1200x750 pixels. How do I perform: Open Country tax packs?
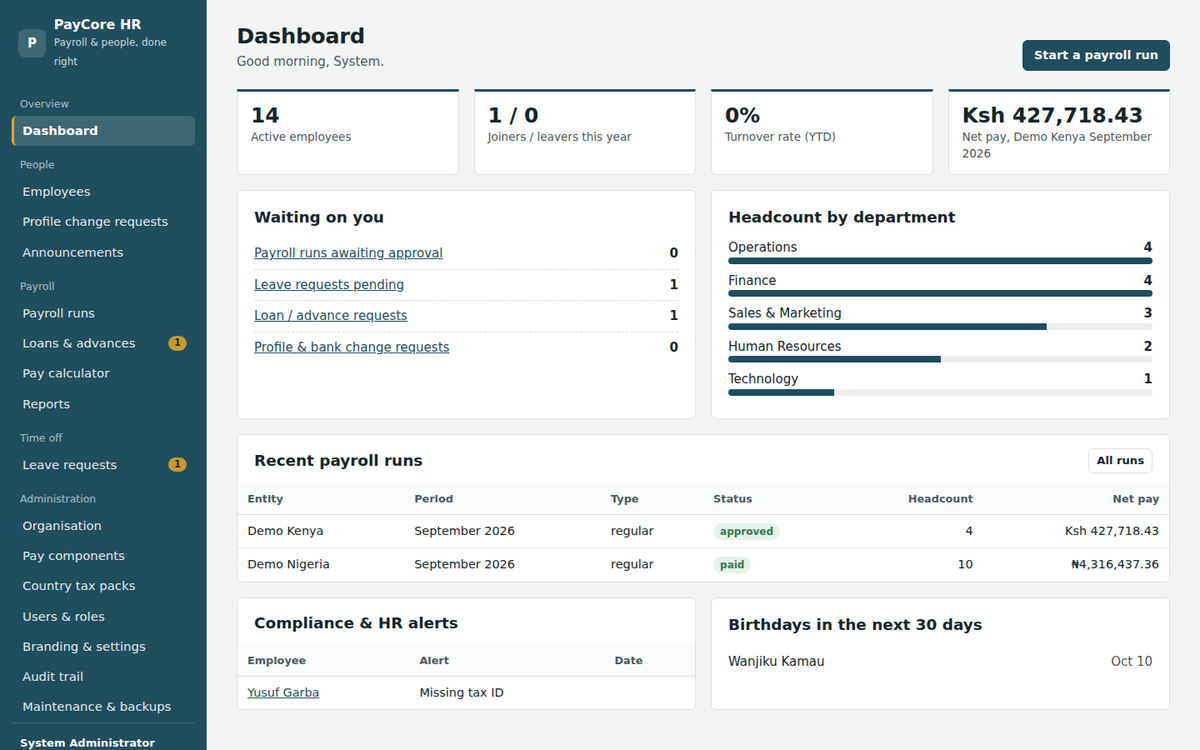103,586
